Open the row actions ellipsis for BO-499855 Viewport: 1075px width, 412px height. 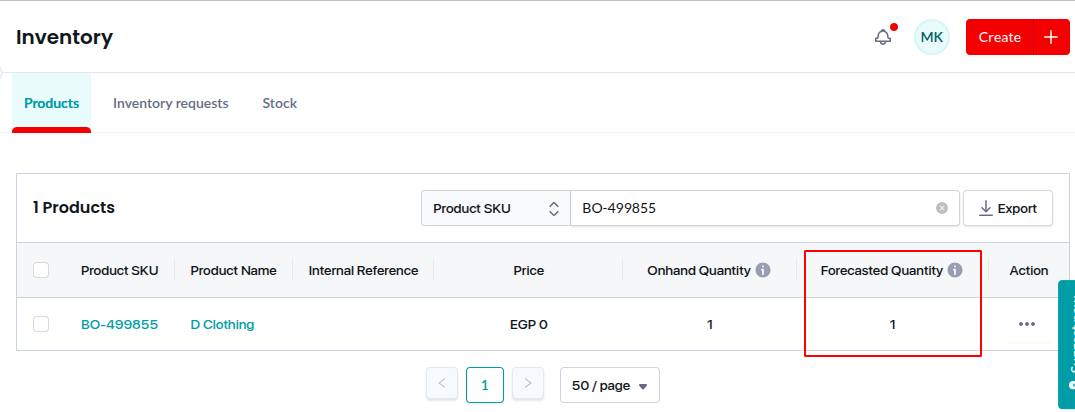1026,324
